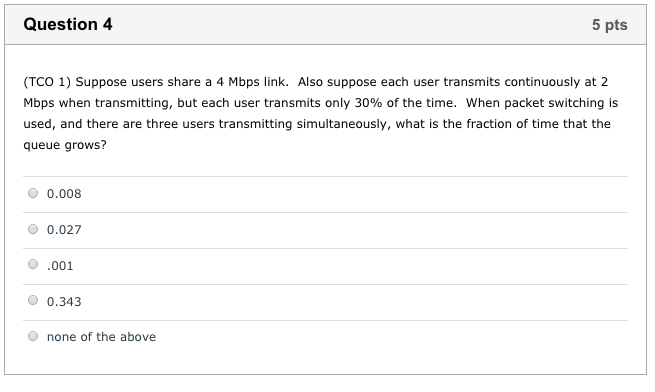Click the none of the above label text
655x392 pixels.
[101, 337]
